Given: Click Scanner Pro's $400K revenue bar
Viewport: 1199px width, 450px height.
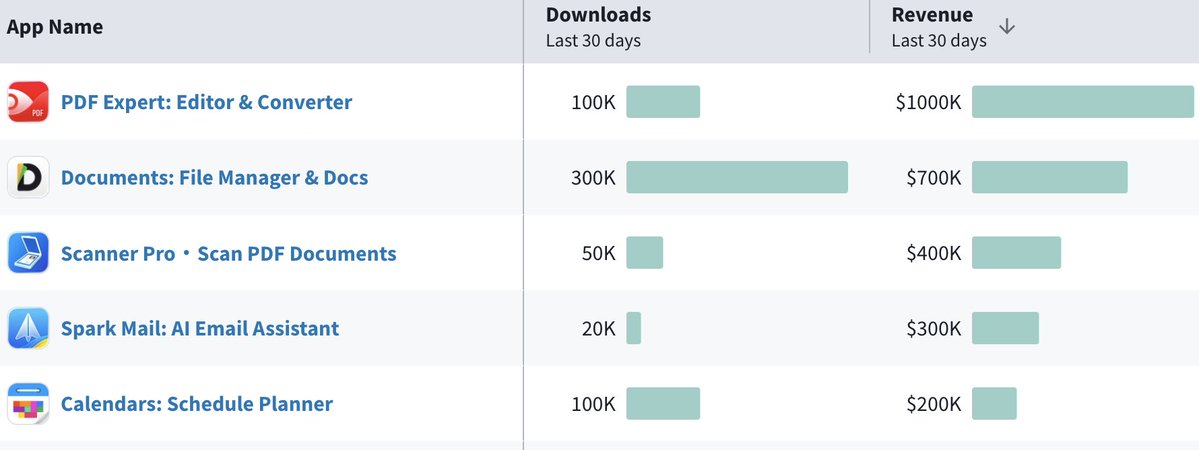Looking at the screenshot, I should tap(1016, 253).
